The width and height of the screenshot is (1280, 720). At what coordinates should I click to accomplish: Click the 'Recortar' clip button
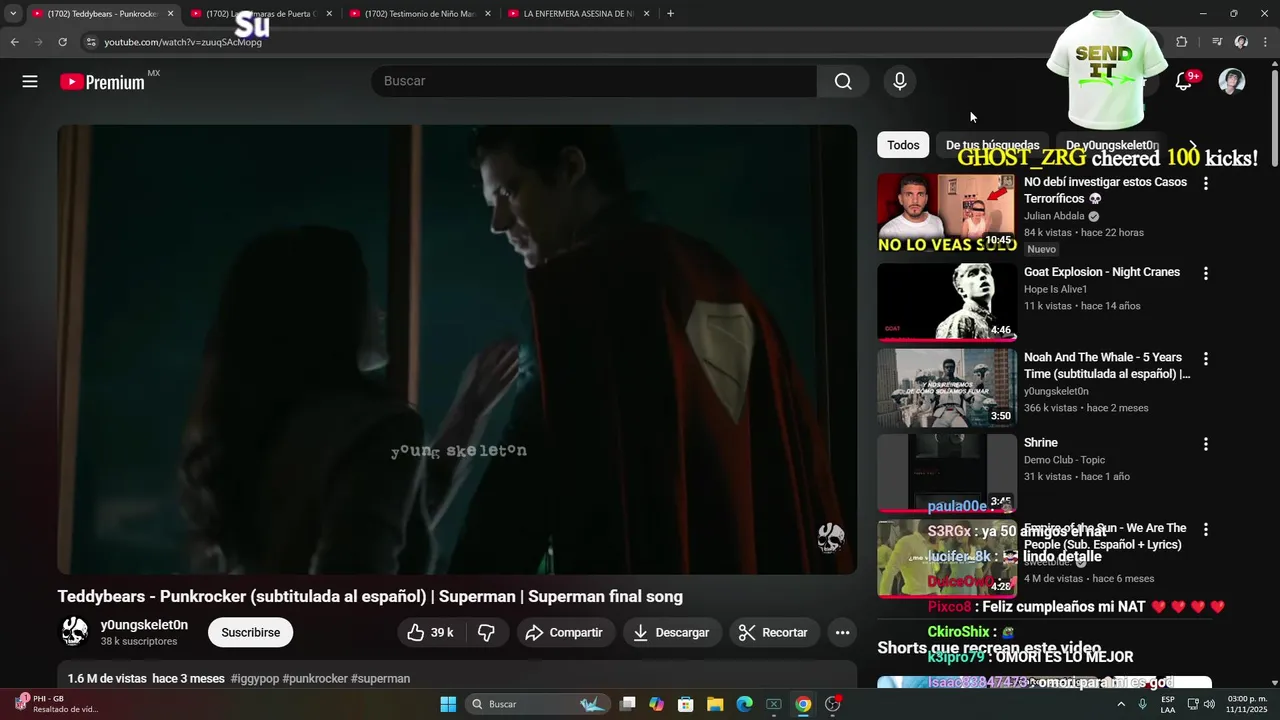[775, 633]
